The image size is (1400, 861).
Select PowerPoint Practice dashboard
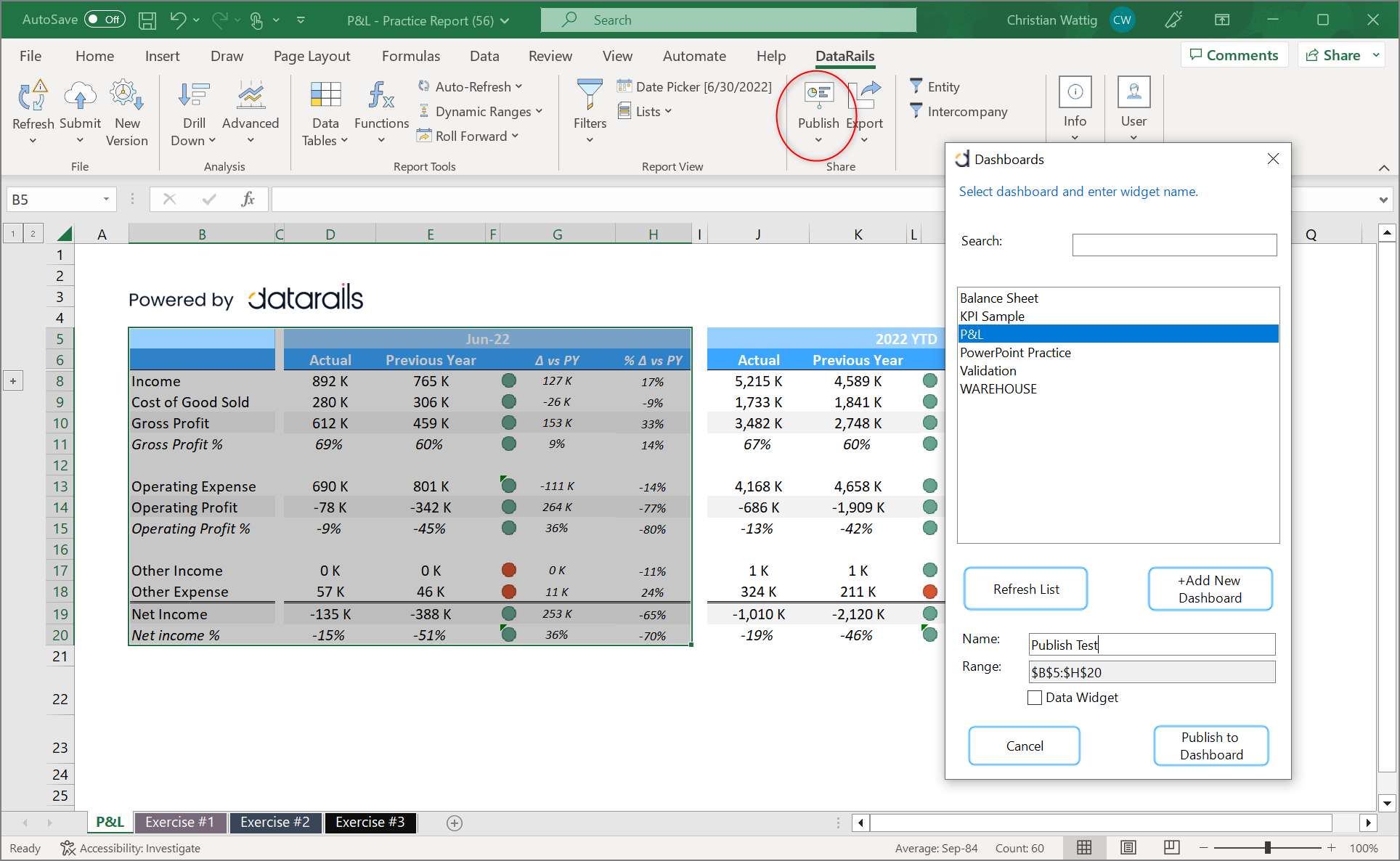pyautogui.click(x=1118, y=352)
